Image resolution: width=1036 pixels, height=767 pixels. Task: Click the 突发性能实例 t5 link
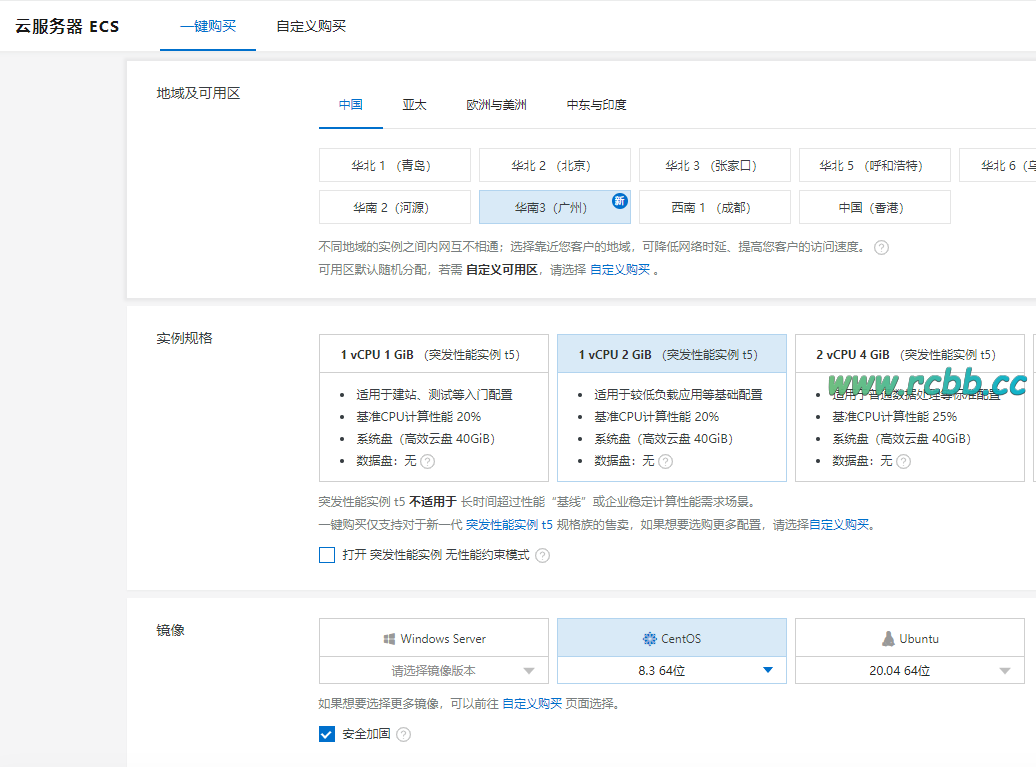click(509, 525)
